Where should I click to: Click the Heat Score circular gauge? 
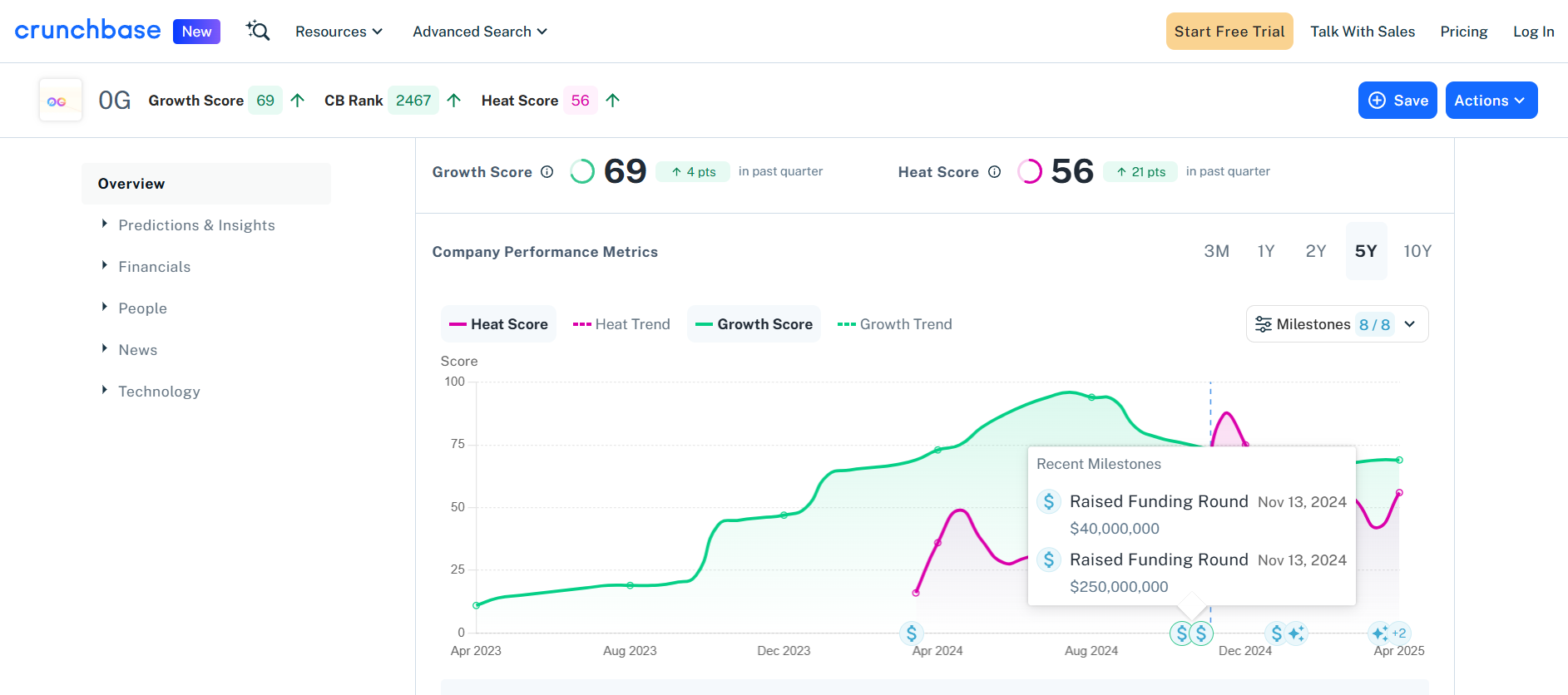pos(1030,171)
